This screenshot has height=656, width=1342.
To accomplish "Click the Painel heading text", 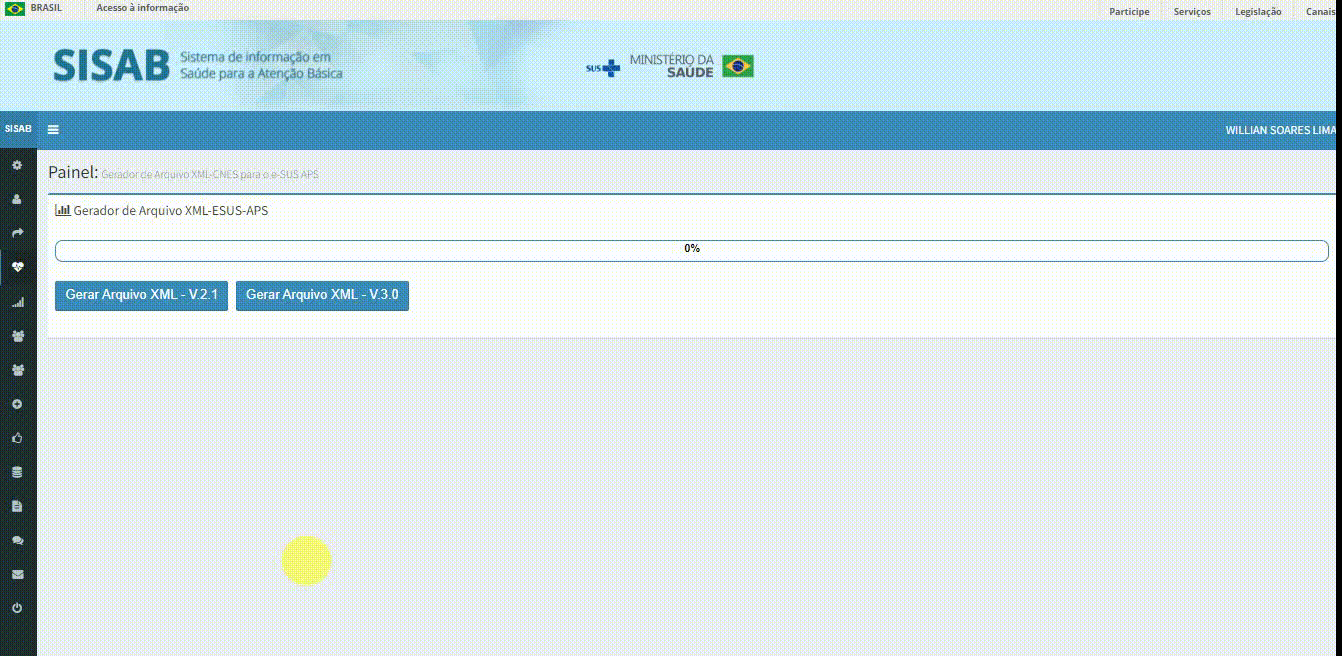I will 73,172.
